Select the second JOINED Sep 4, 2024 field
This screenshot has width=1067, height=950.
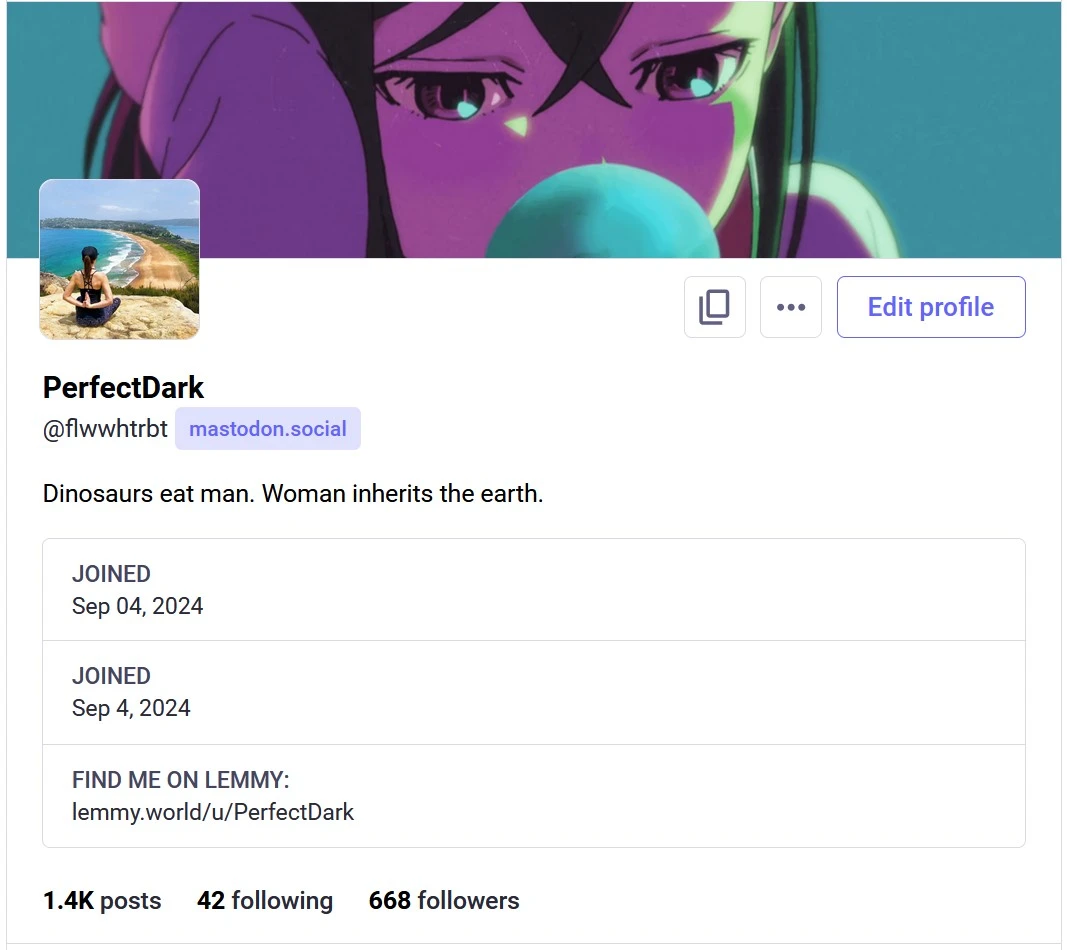click(534, 692)
